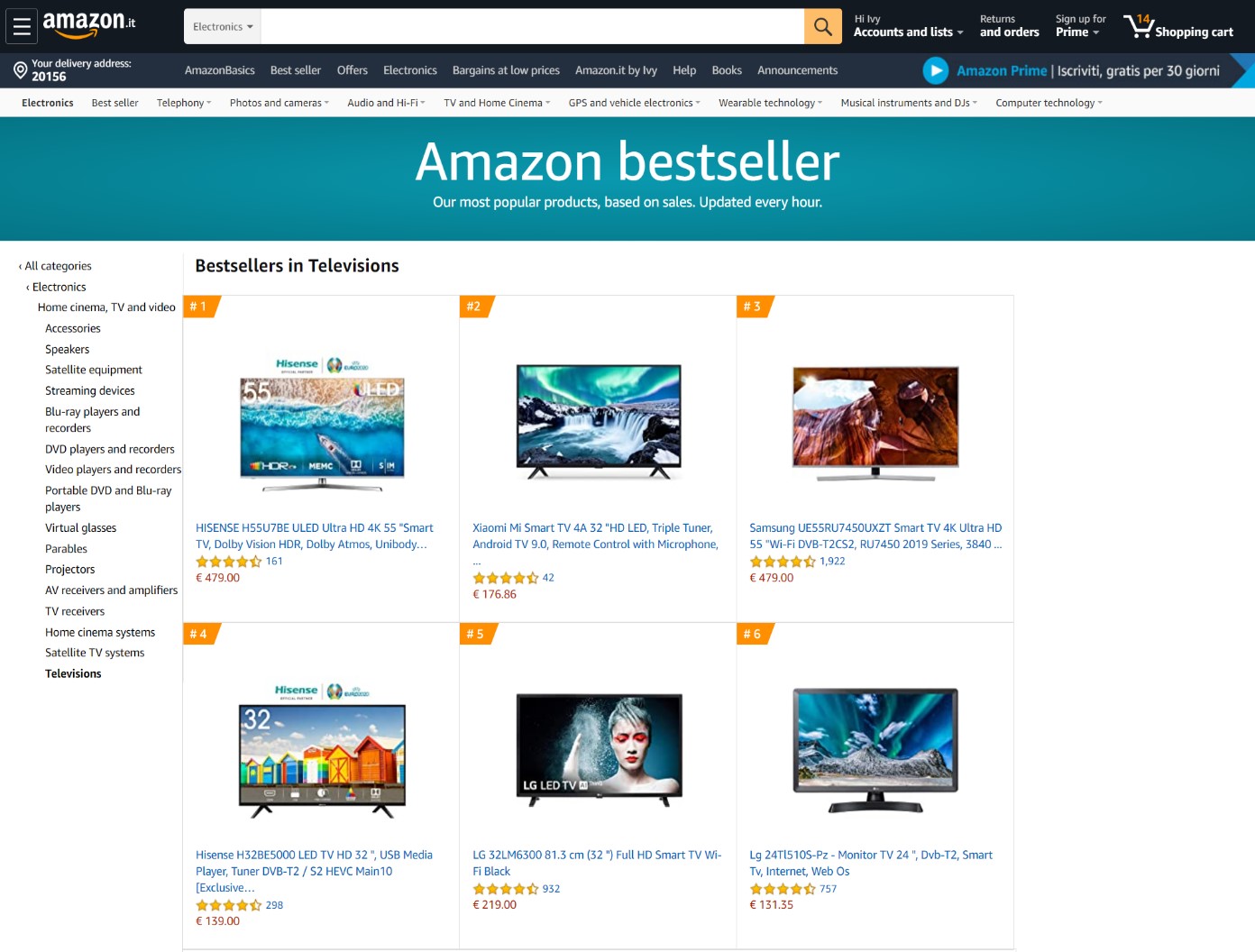Click the delivery address location pin
The width and height of the screenshot is (1255, 952).
click(x=21, y=70)
